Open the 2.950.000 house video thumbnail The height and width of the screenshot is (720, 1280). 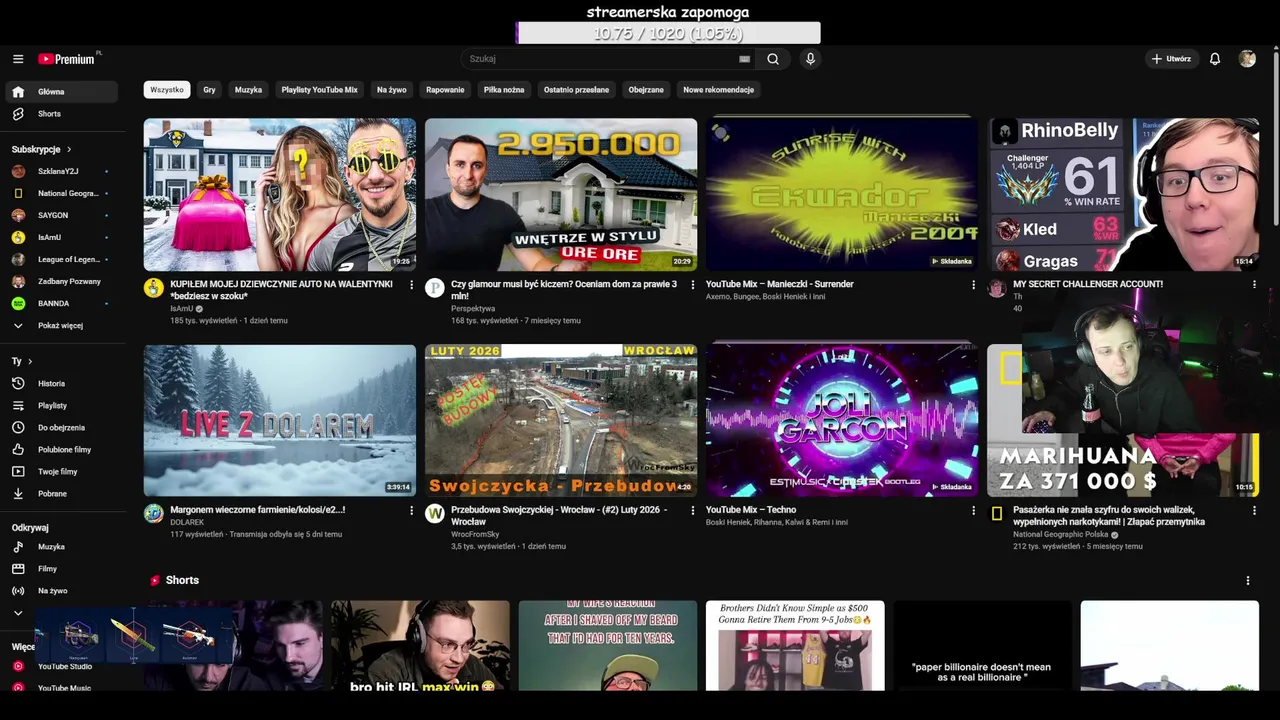[x=561, y=195]
